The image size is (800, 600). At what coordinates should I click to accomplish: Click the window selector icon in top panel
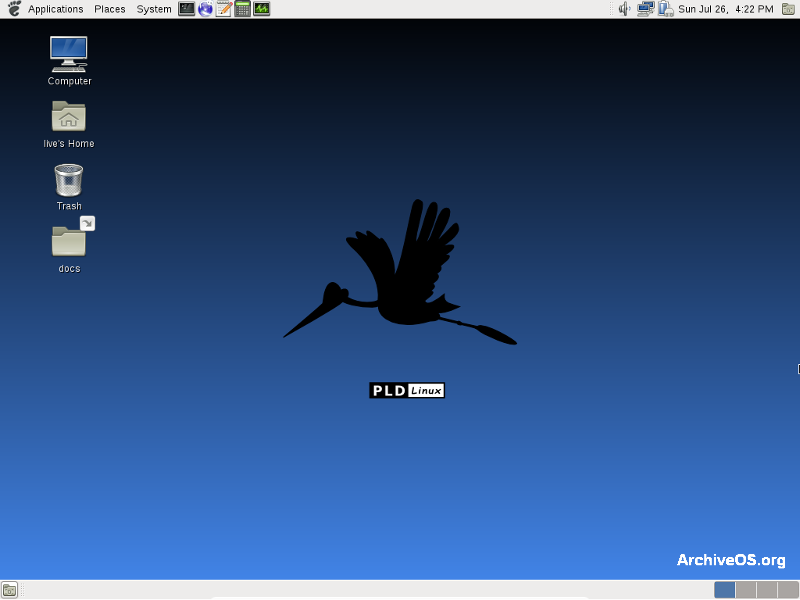click(x=788, y=9)
